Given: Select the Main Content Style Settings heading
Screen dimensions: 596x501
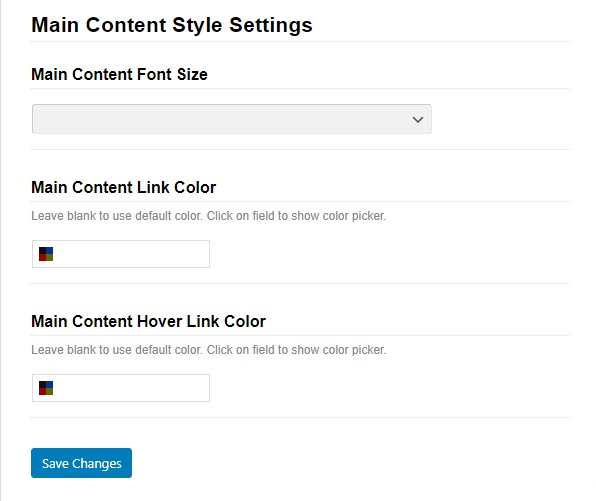Looking at the screenshot, I should [x=172, y=25].
